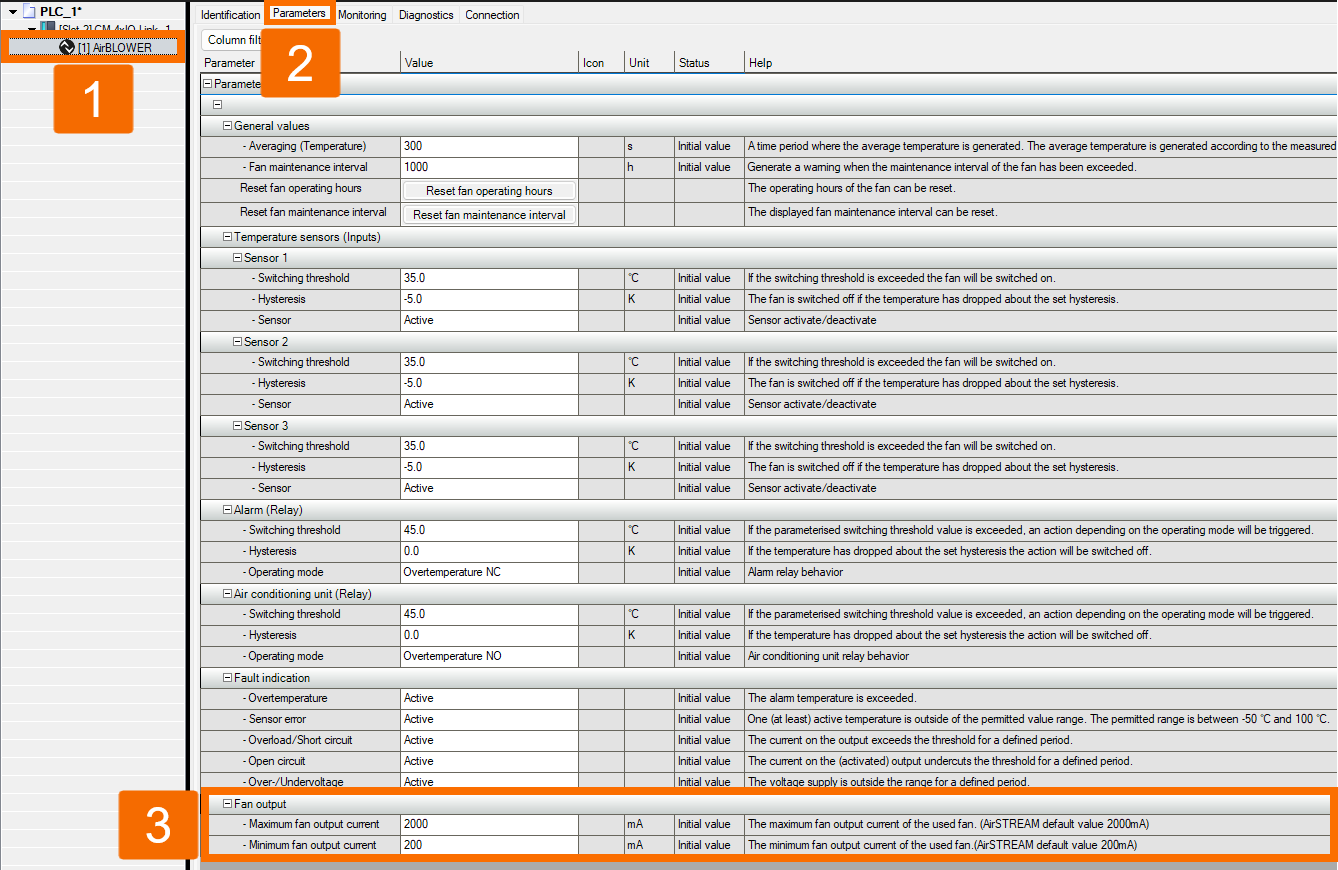Edit Sensor 1 Hysteresis value
This screenshot has height=870, width=1338.
(489, 299)
